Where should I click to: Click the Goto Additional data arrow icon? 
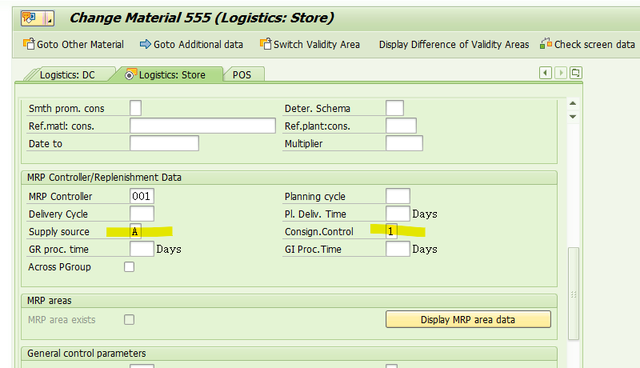(x=145, y=44)
